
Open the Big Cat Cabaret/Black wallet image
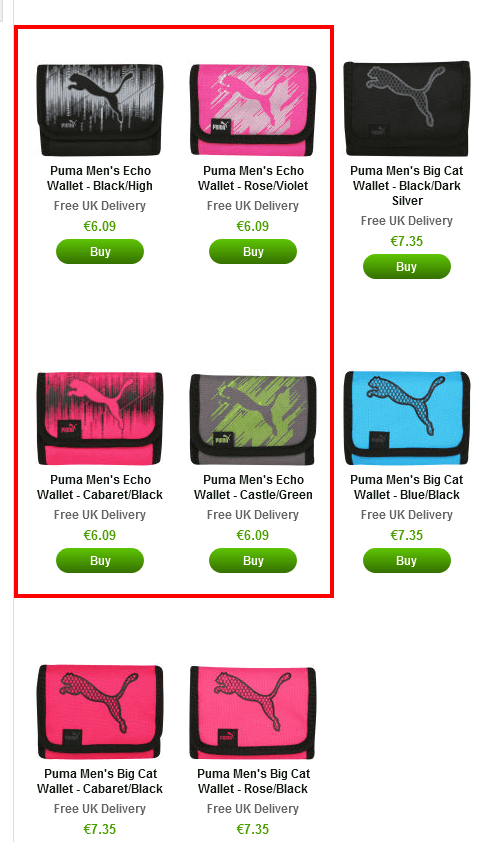coord(100,712)
